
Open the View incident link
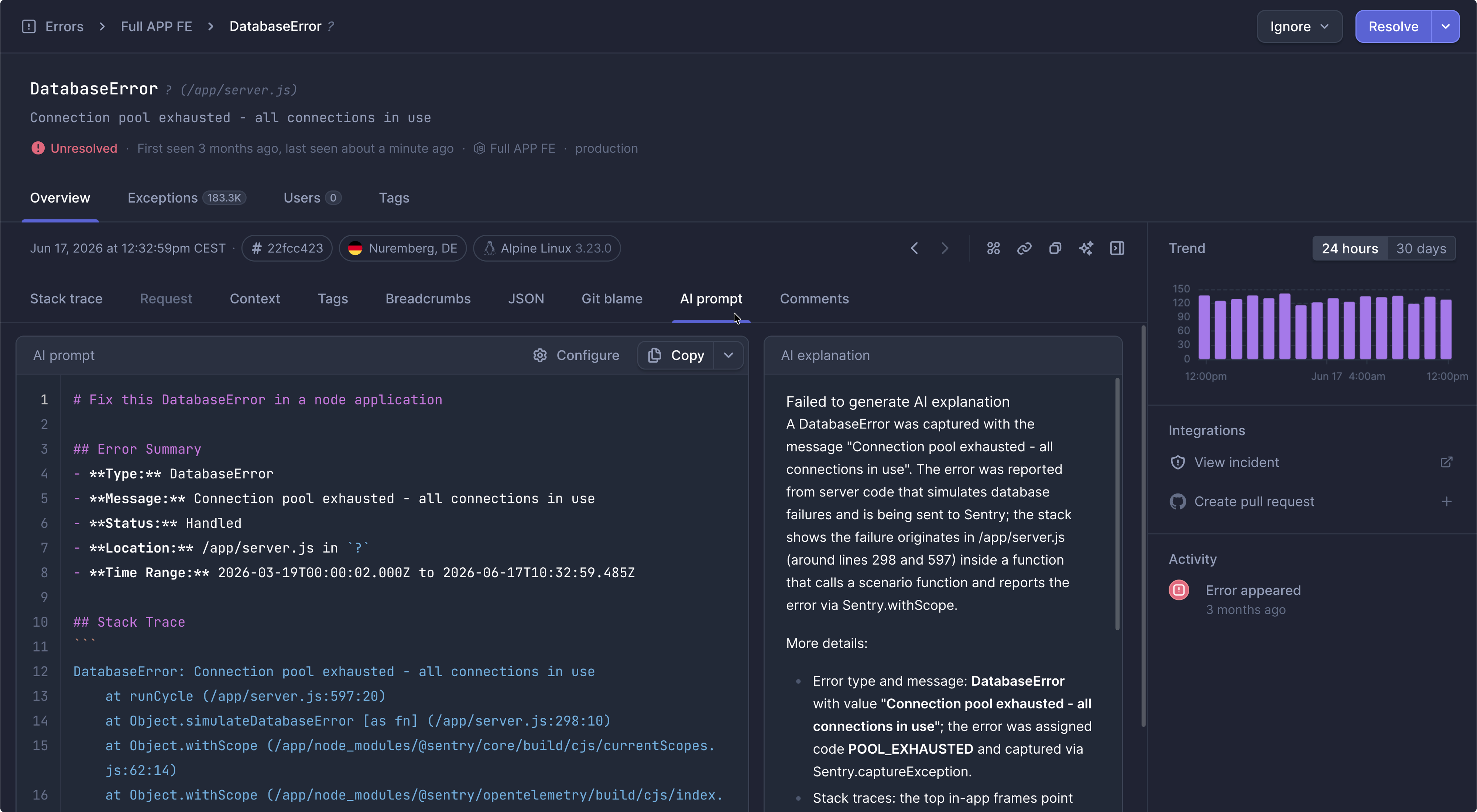click(1236, 462)
